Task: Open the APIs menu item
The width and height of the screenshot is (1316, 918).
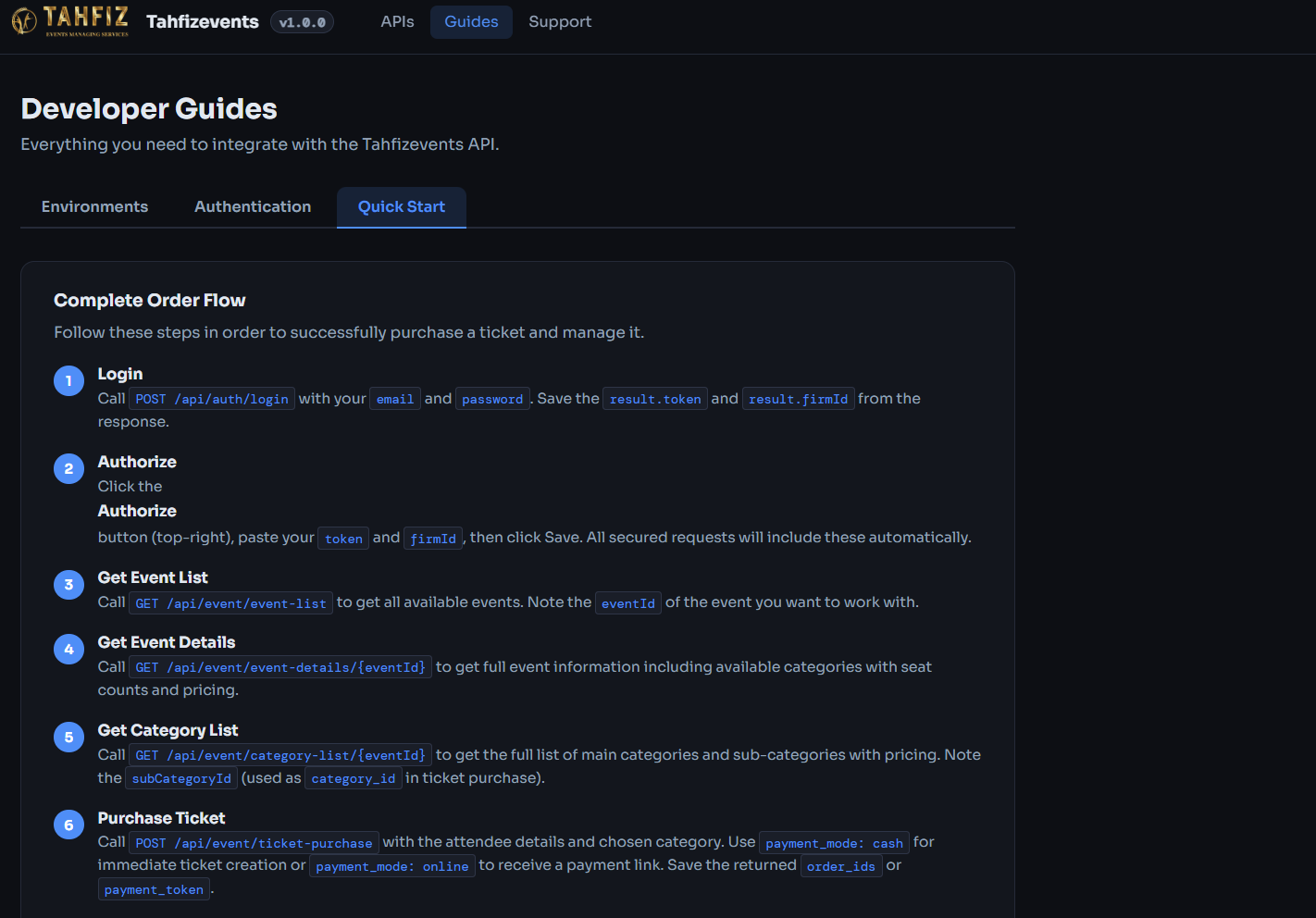Action: (397, 21)
